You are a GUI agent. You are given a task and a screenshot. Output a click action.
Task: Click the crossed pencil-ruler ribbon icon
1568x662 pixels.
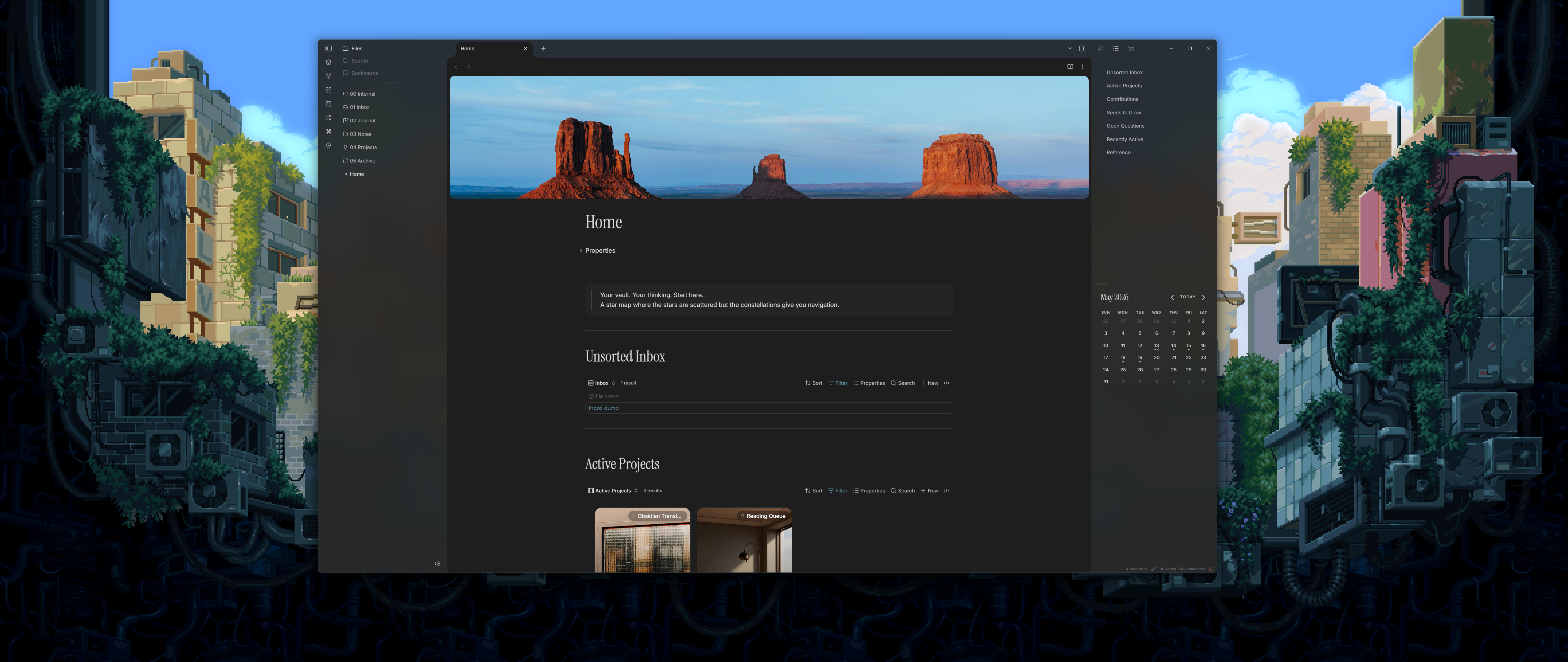pos(328,131)
